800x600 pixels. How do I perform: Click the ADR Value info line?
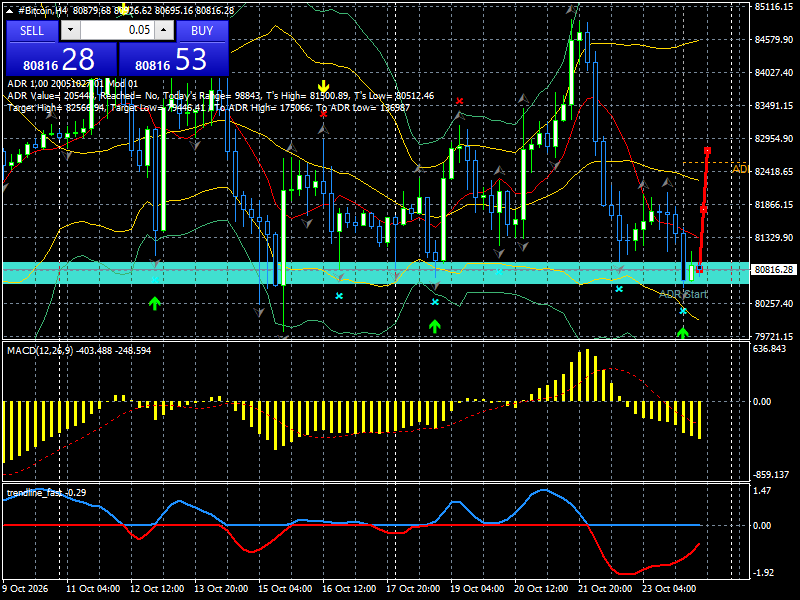(221, 96)
